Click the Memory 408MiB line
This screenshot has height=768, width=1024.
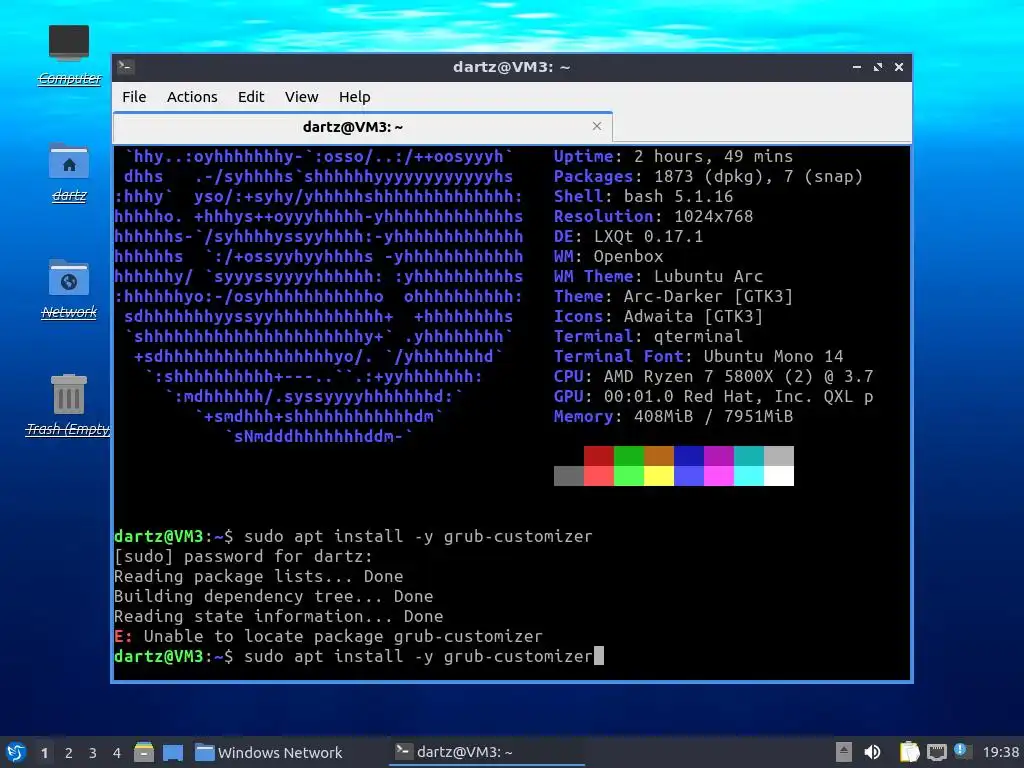tap(673, 417)
